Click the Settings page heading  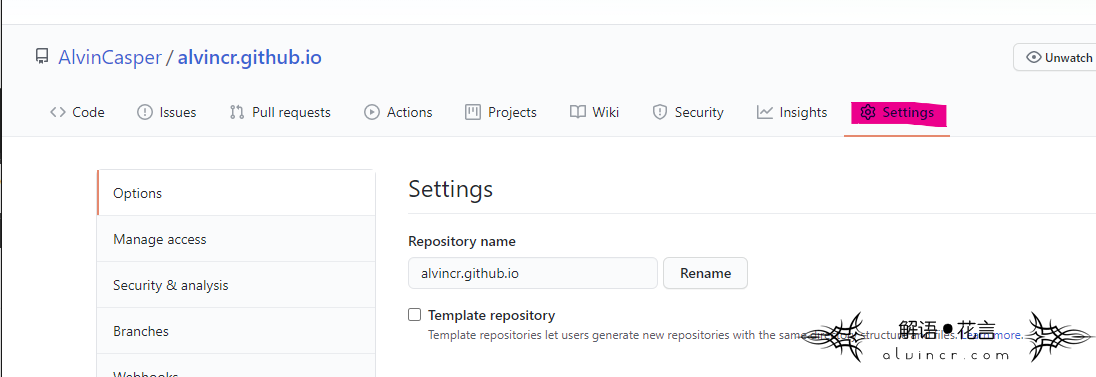coord(450,189)
